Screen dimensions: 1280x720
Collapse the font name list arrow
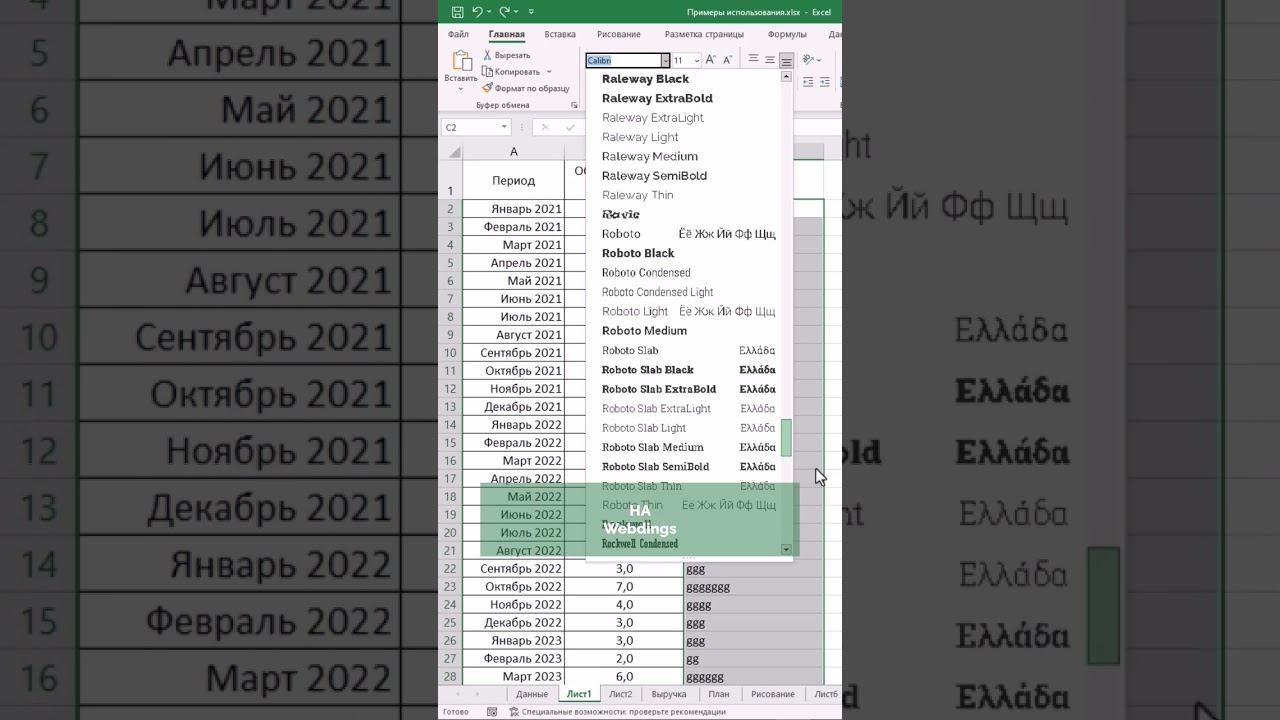(x=666, y=61)
